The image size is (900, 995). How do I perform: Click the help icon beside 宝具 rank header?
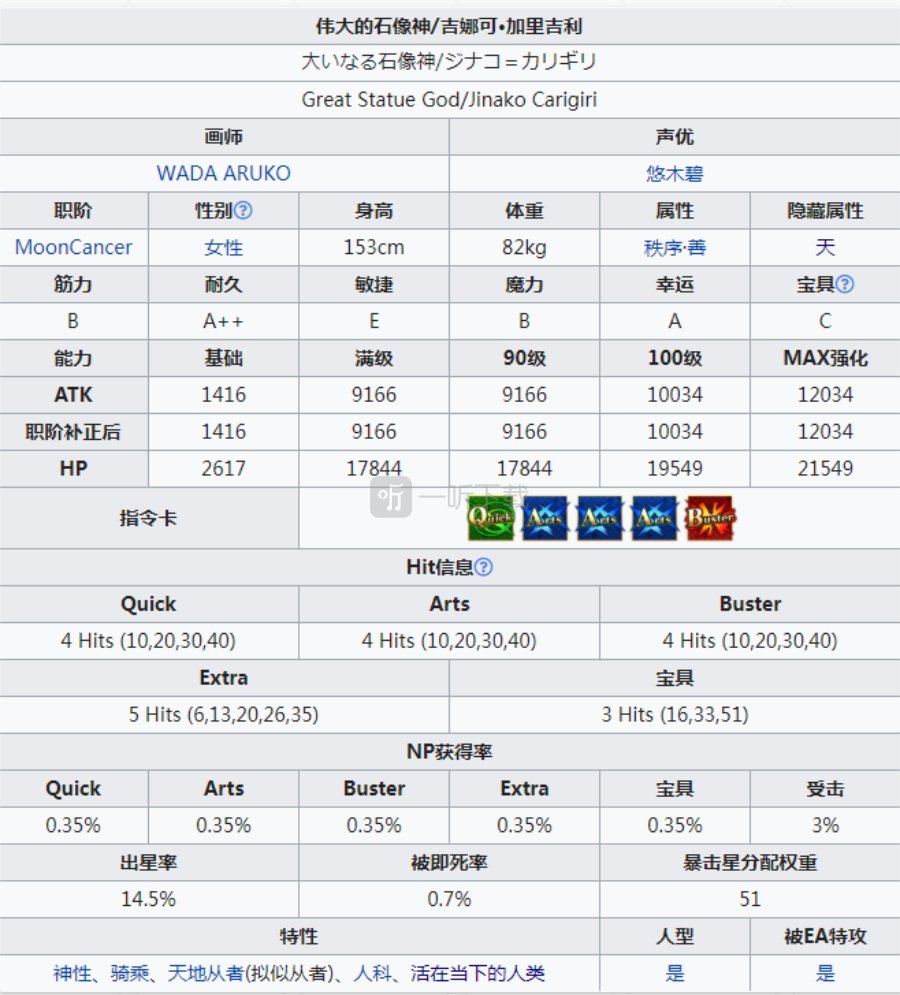[x=845, y=284]
